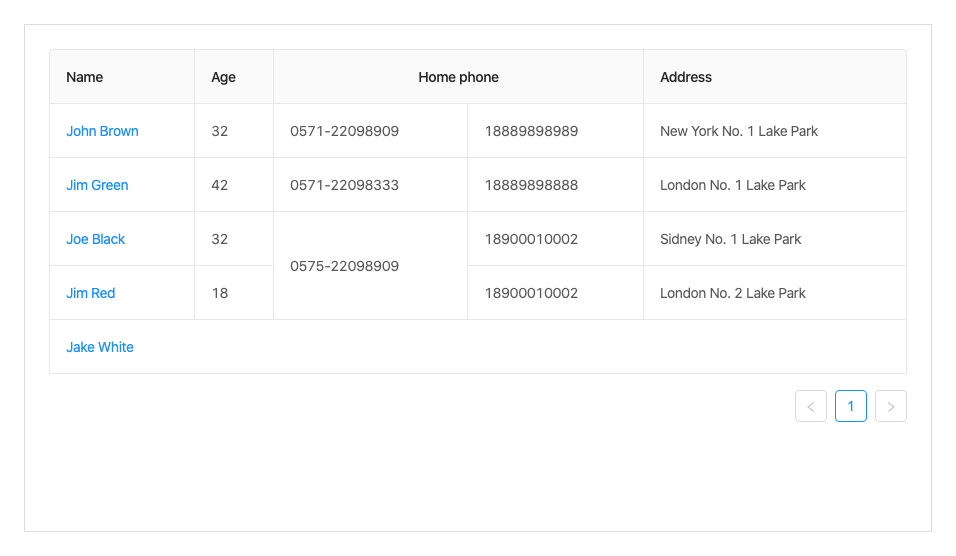
Task: Click the Address column header
Action: pyautogui.click(x=686, y=77)
